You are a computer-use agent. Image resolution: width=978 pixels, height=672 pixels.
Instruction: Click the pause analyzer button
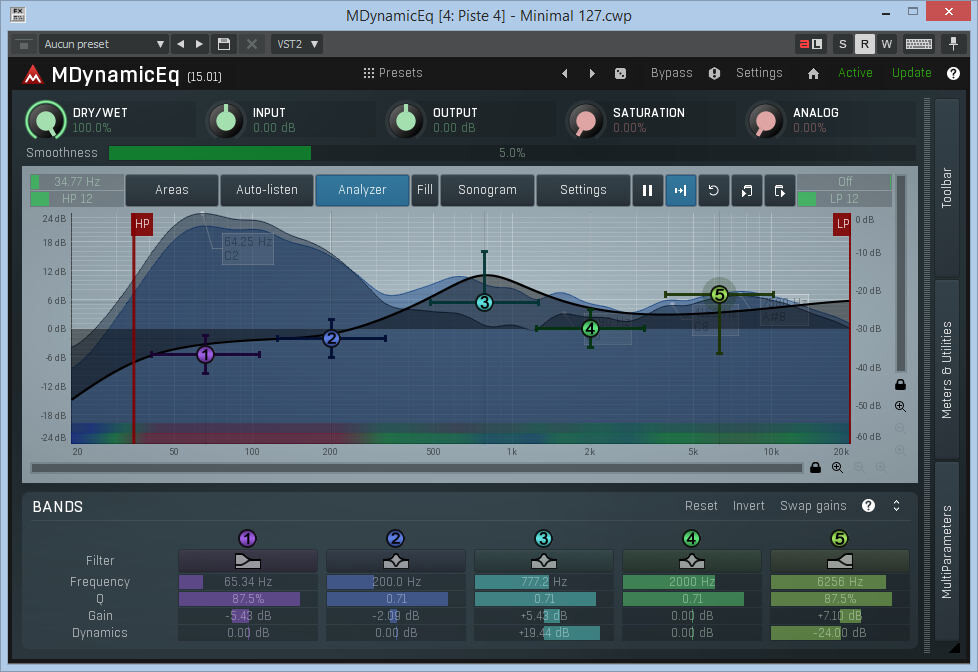click(x=647, y=190)
